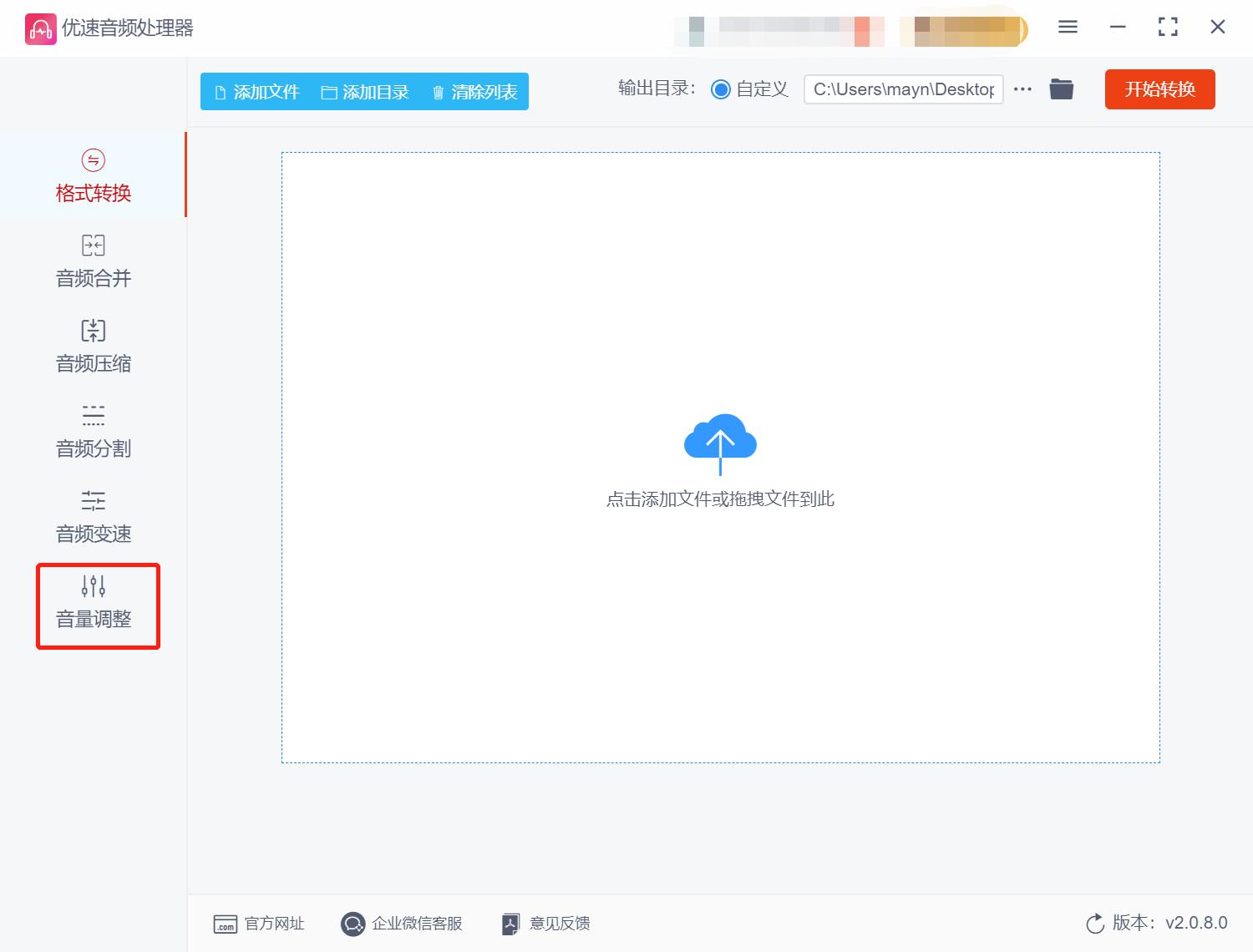Viewport: 1253px width, 952px height.
Task: Click the drag-and-drop upload area
Action: coord(720,458)
